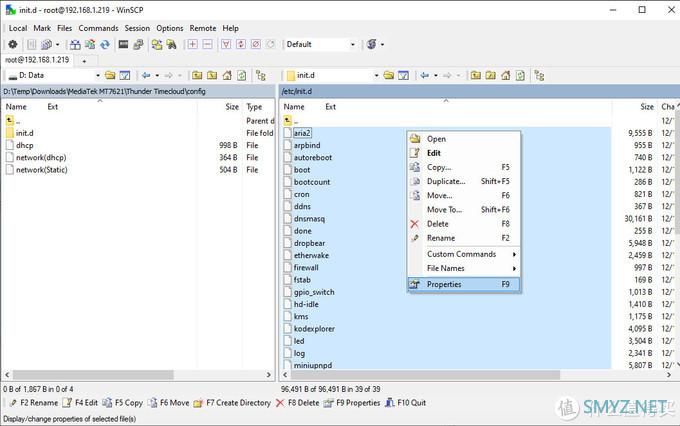The width and height of the screenshot is (680, 426).
Task: Expand the File Names submenu
Action: tap(464, 269)
